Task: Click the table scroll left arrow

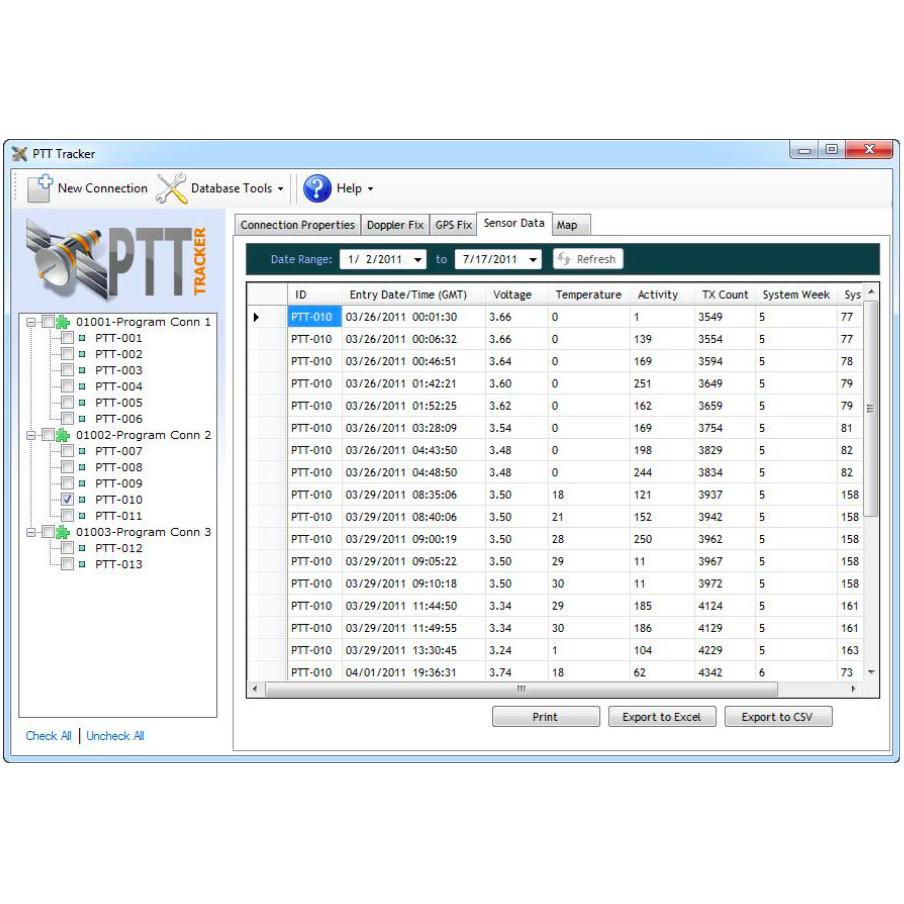Action: pyautogui.click(x=255, y=689)
